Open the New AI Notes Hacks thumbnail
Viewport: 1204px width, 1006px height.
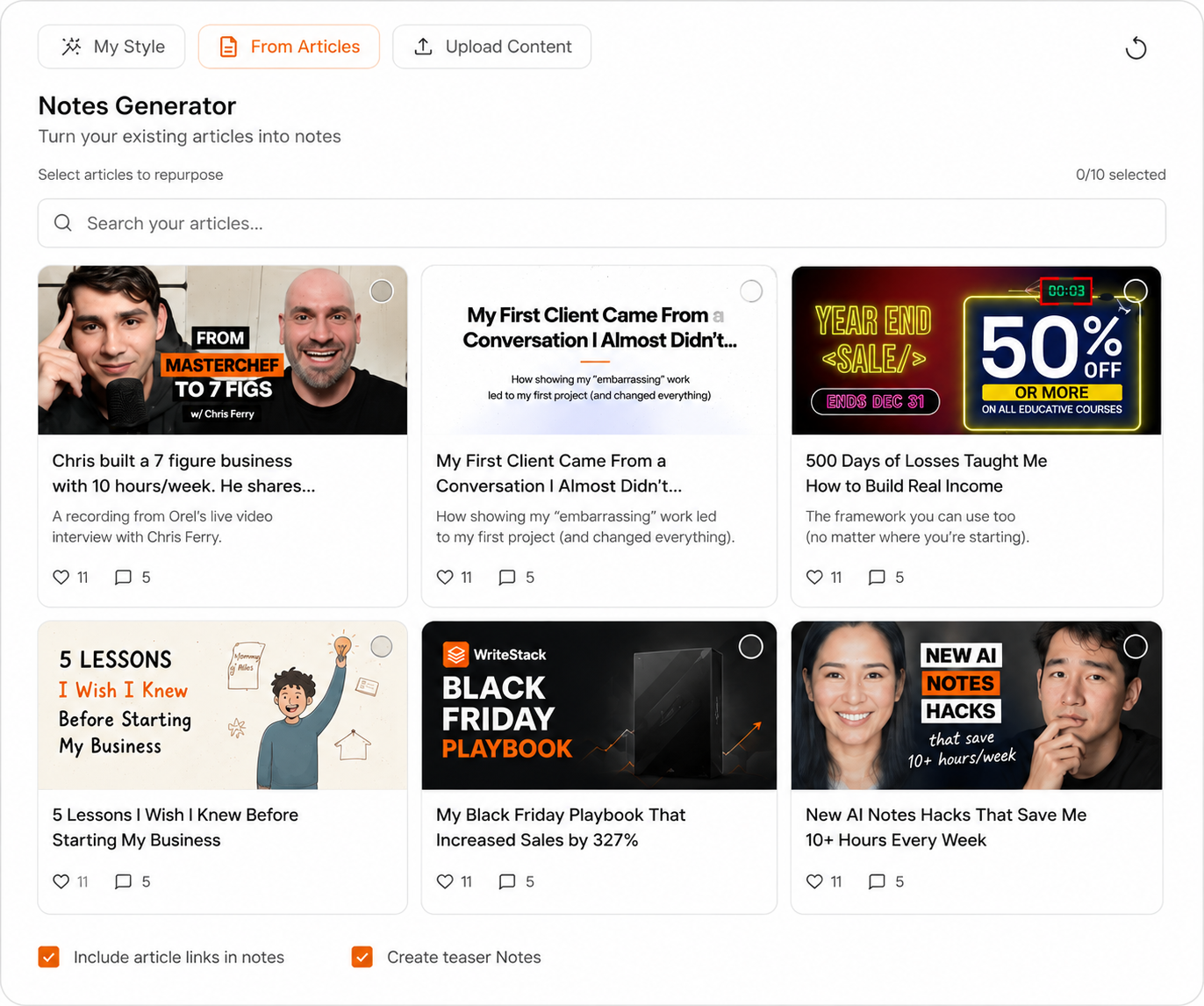[x=977, y=706]
